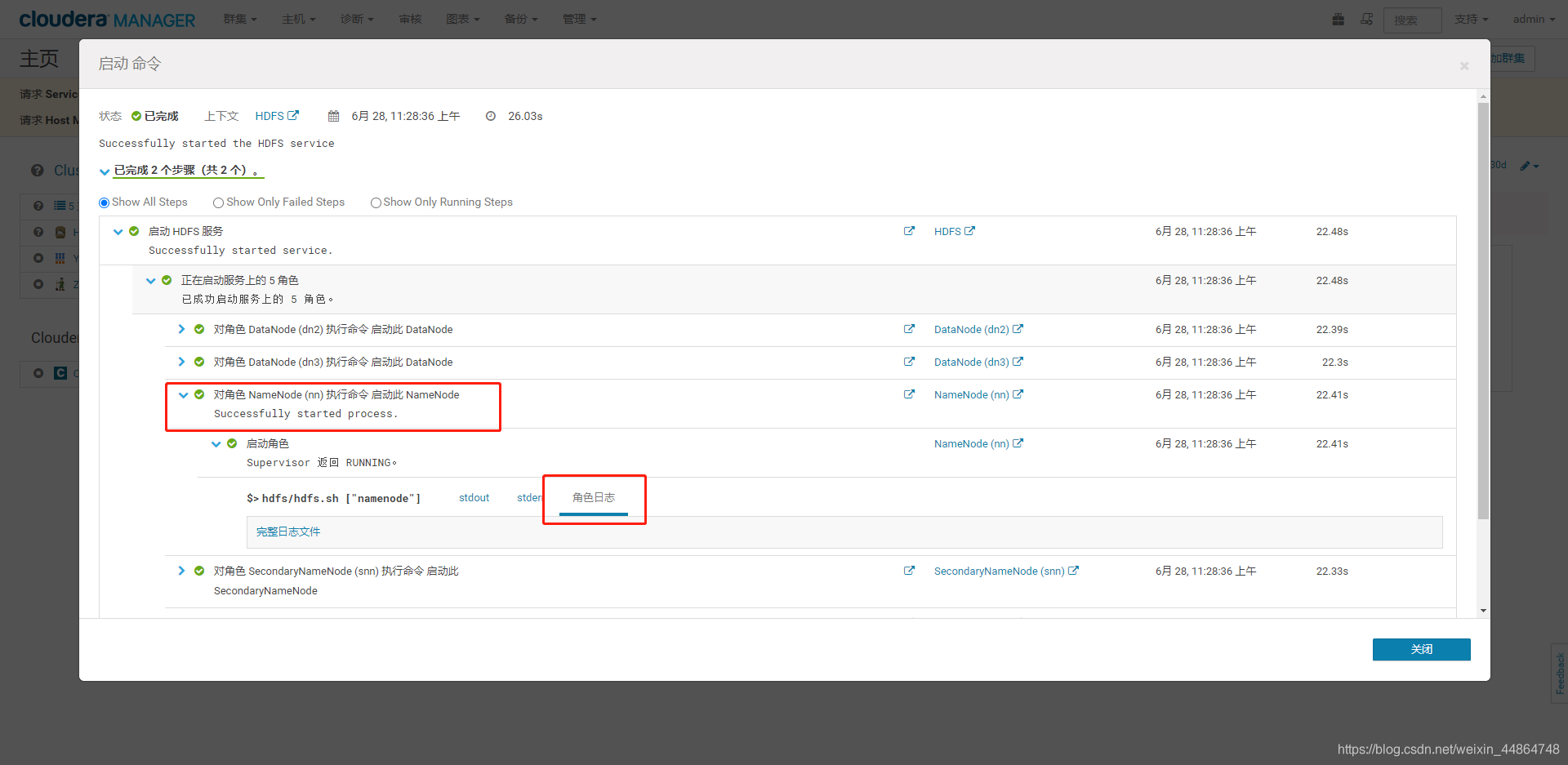Collapse the 启动 HDFS 服务 step
The image size is (1568, 765).
tap(118, 232)
